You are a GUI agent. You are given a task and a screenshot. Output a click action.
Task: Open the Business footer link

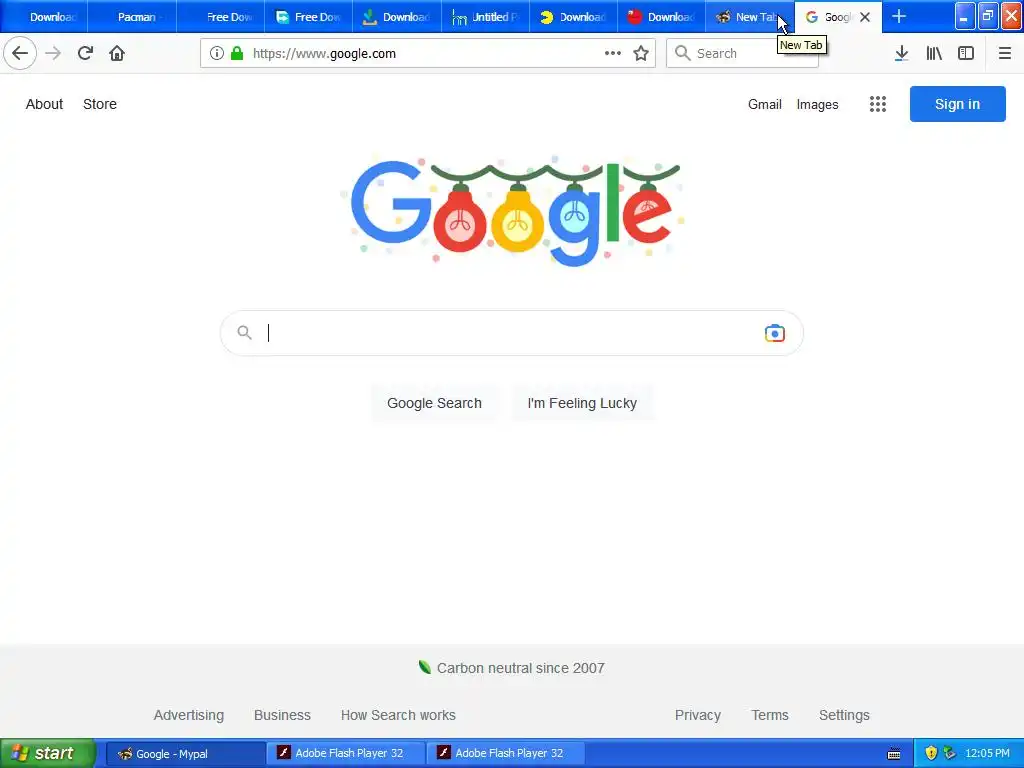[x=282, y=715]
